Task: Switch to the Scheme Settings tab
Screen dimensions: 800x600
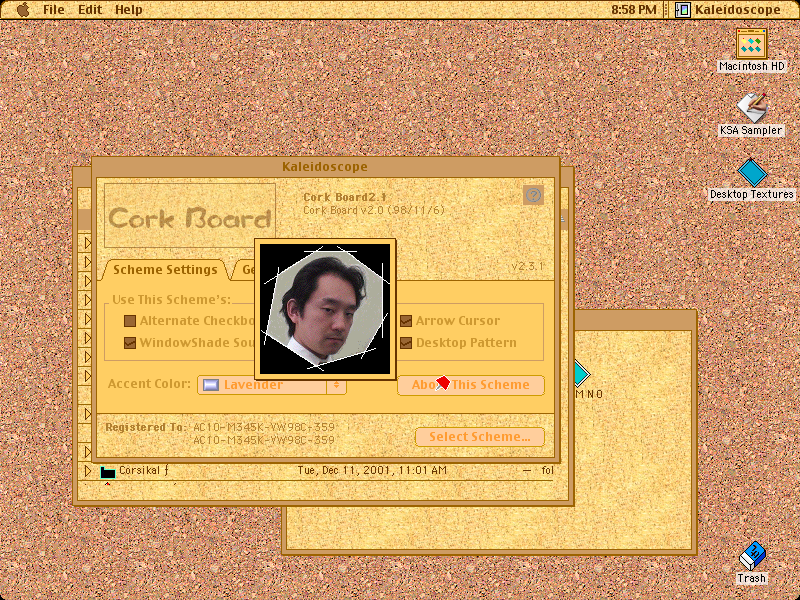Action: pyautogui.click(x=165, y=269)
